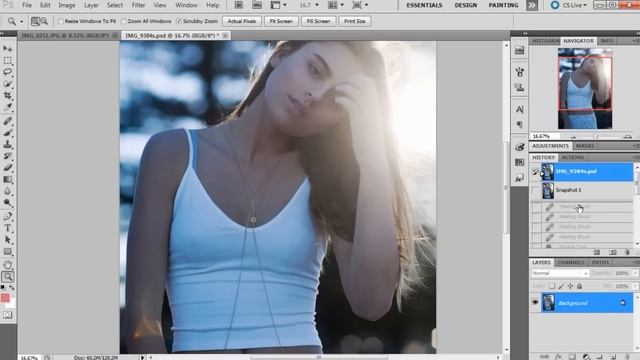This screenshot has width=640, height=360.
Task: Toggle lock all in Layers panel
Action: (x=579, y=286)
